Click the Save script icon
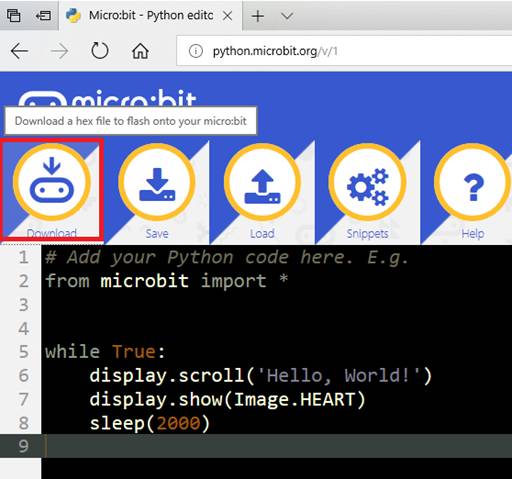The height and width of the screenshot is (479, 512). (x=157, y=182)
